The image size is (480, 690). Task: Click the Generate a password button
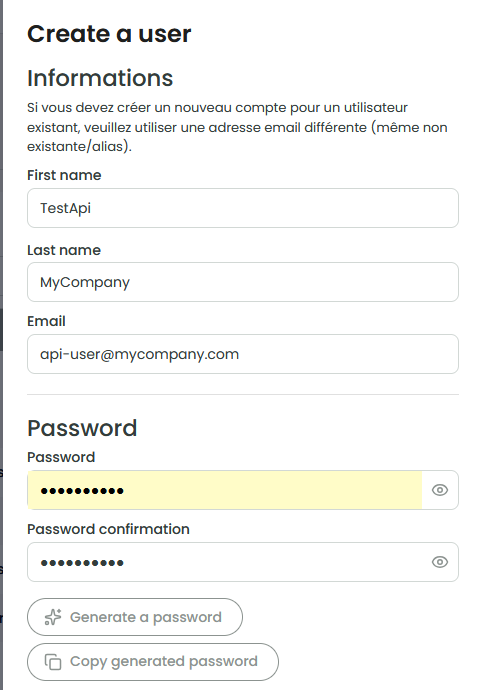point(135,617)
